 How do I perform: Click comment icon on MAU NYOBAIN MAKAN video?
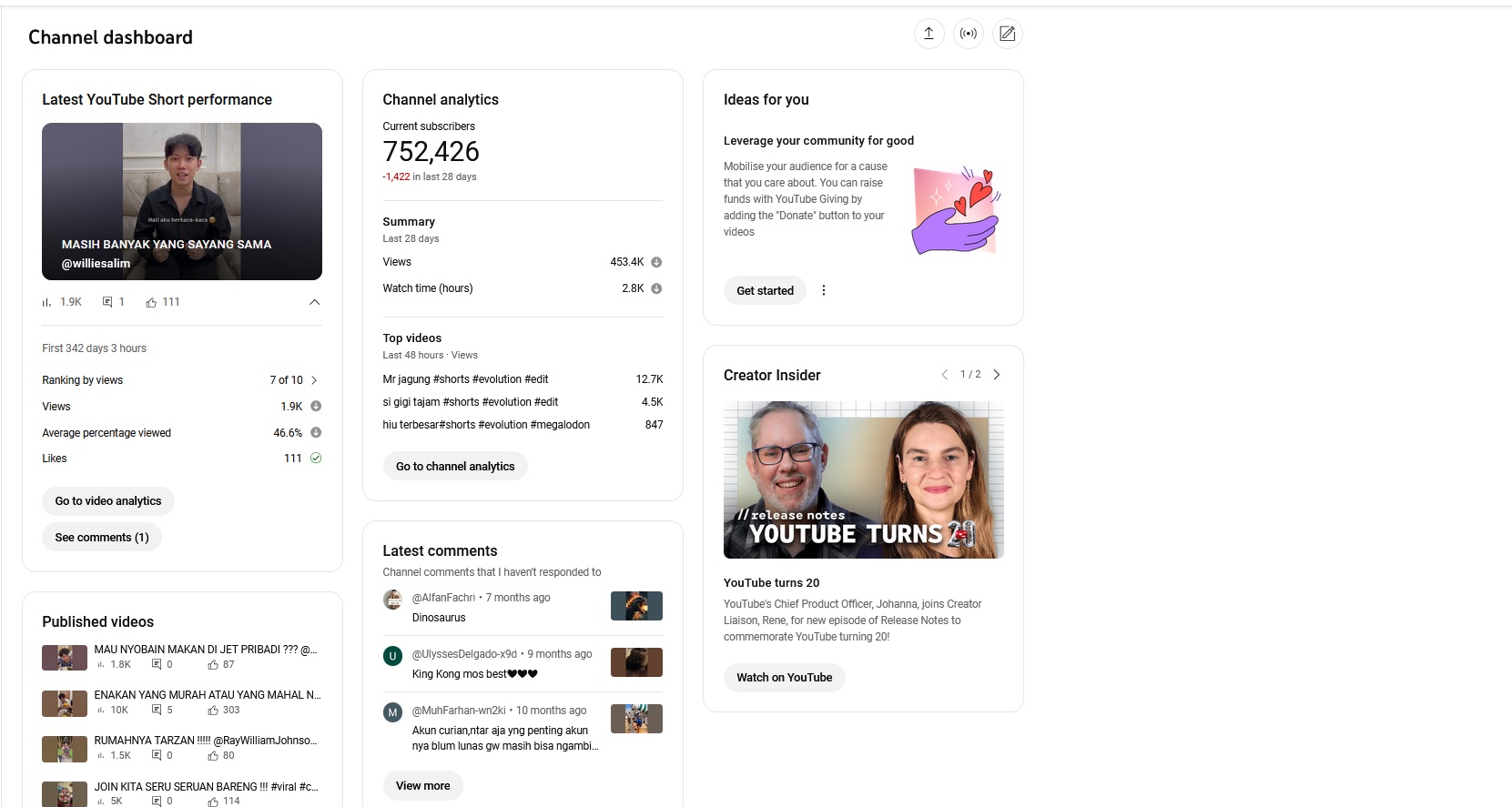(x=157, y=664)
